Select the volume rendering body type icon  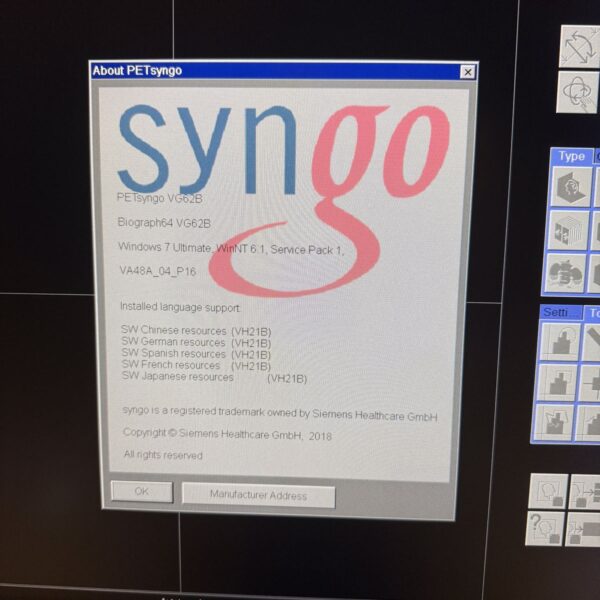(x=565, y=273)
